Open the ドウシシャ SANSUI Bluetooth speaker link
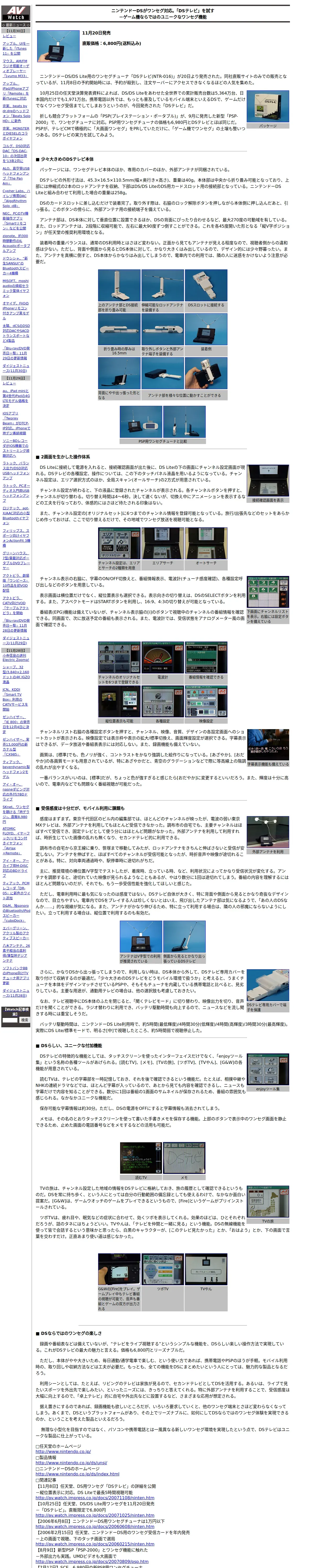The width and height of the screenshot is (336, 1568). click(x=16, y=266)
